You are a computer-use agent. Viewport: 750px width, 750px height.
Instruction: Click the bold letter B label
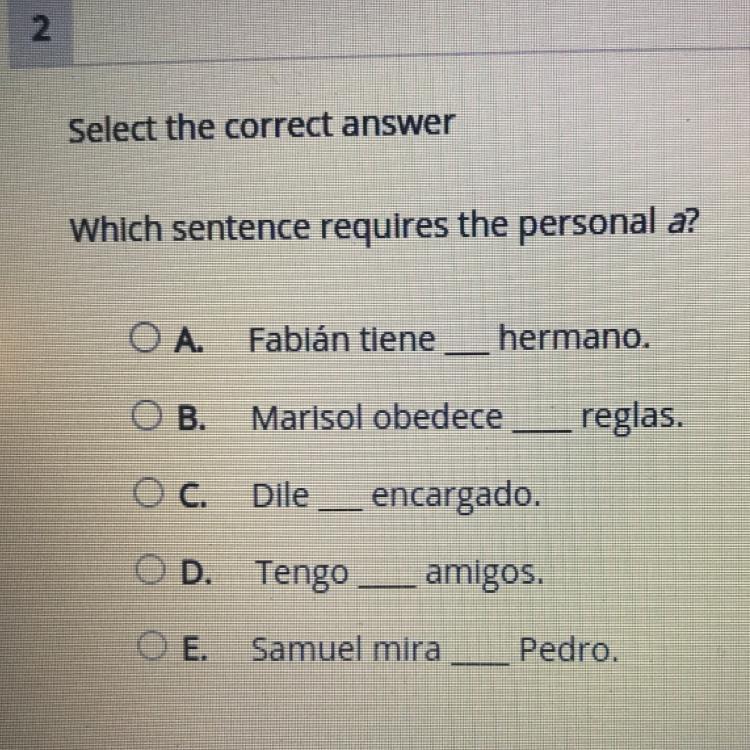pyautogui.click(x=191, y=419)
